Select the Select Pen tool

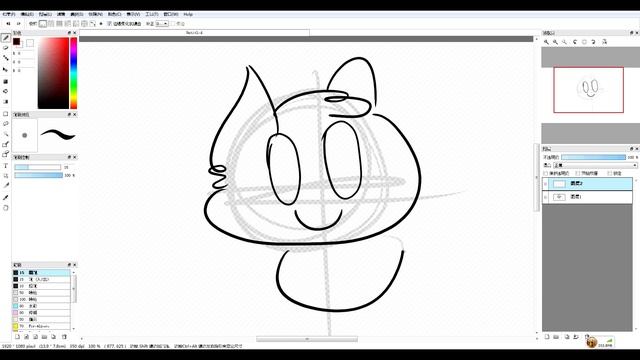(x=6, y=144)
